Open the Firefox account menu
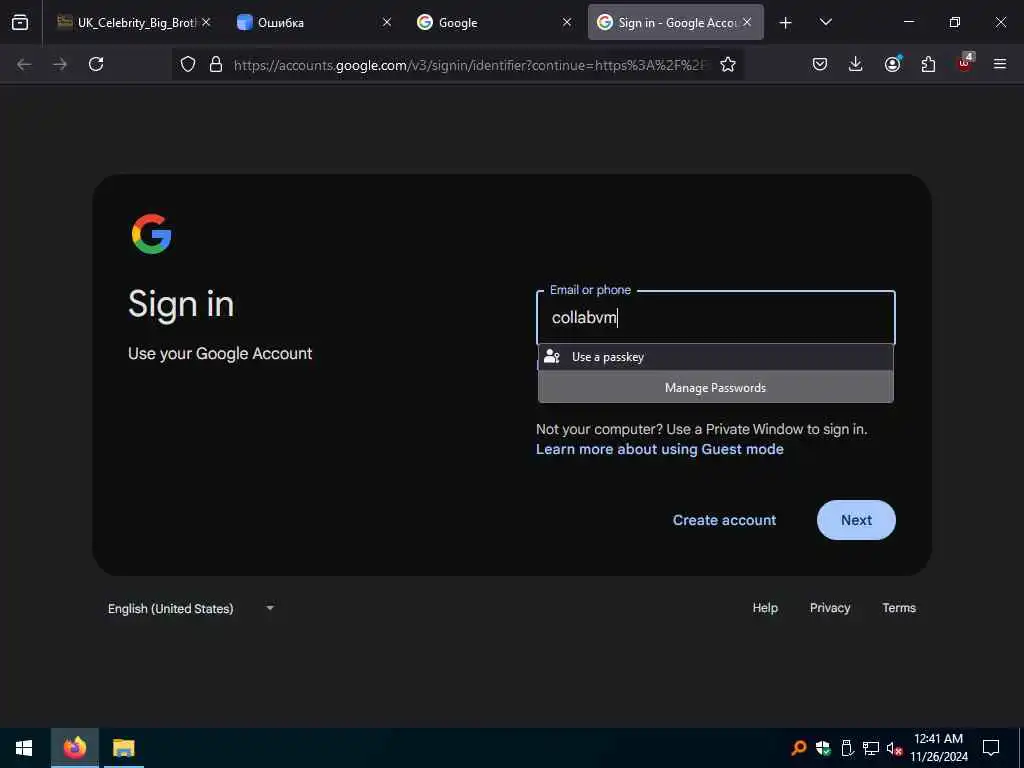Viewport: 1024px width, 768px height. pos(893,64)
